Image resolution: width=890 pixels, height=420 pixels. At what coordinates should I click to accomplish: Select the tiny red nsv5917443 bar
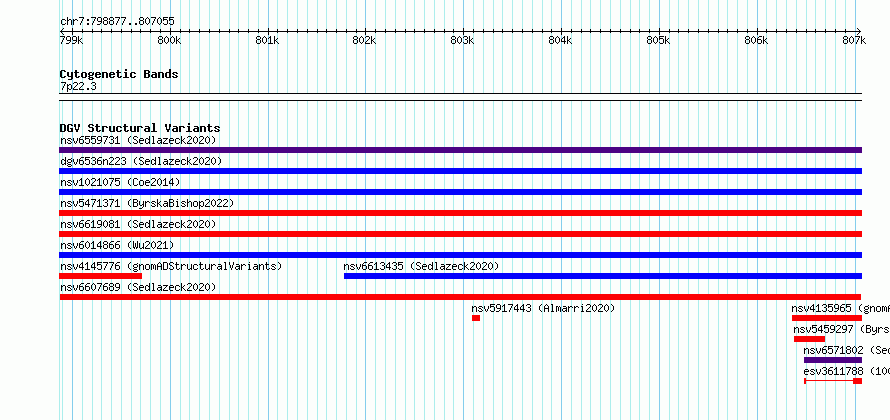(476, 318)
